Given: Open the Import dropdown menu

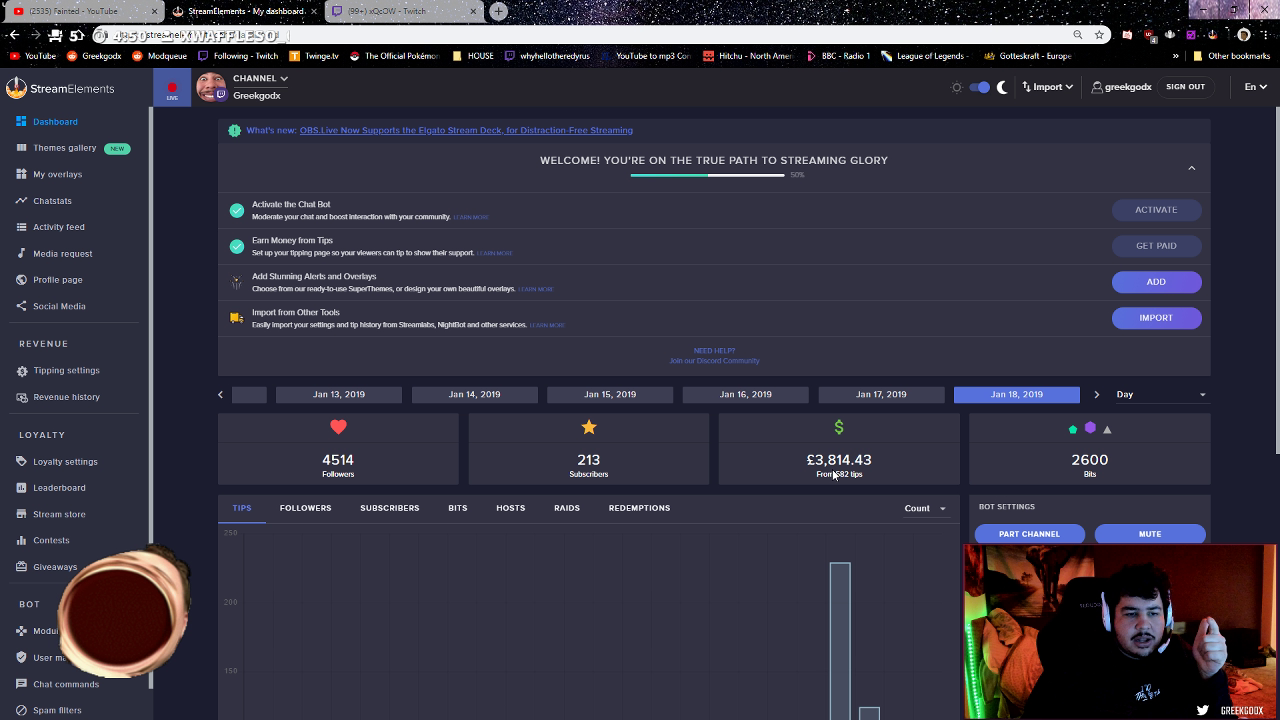Looking at the screenshot, I should click(x=1047, y=87).
